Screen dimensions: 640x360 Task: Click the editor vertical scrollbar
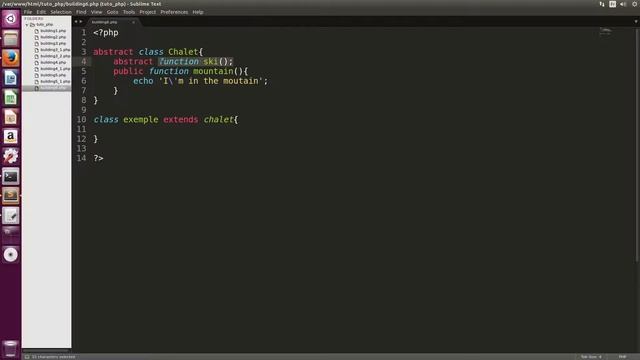coord(637,145)
